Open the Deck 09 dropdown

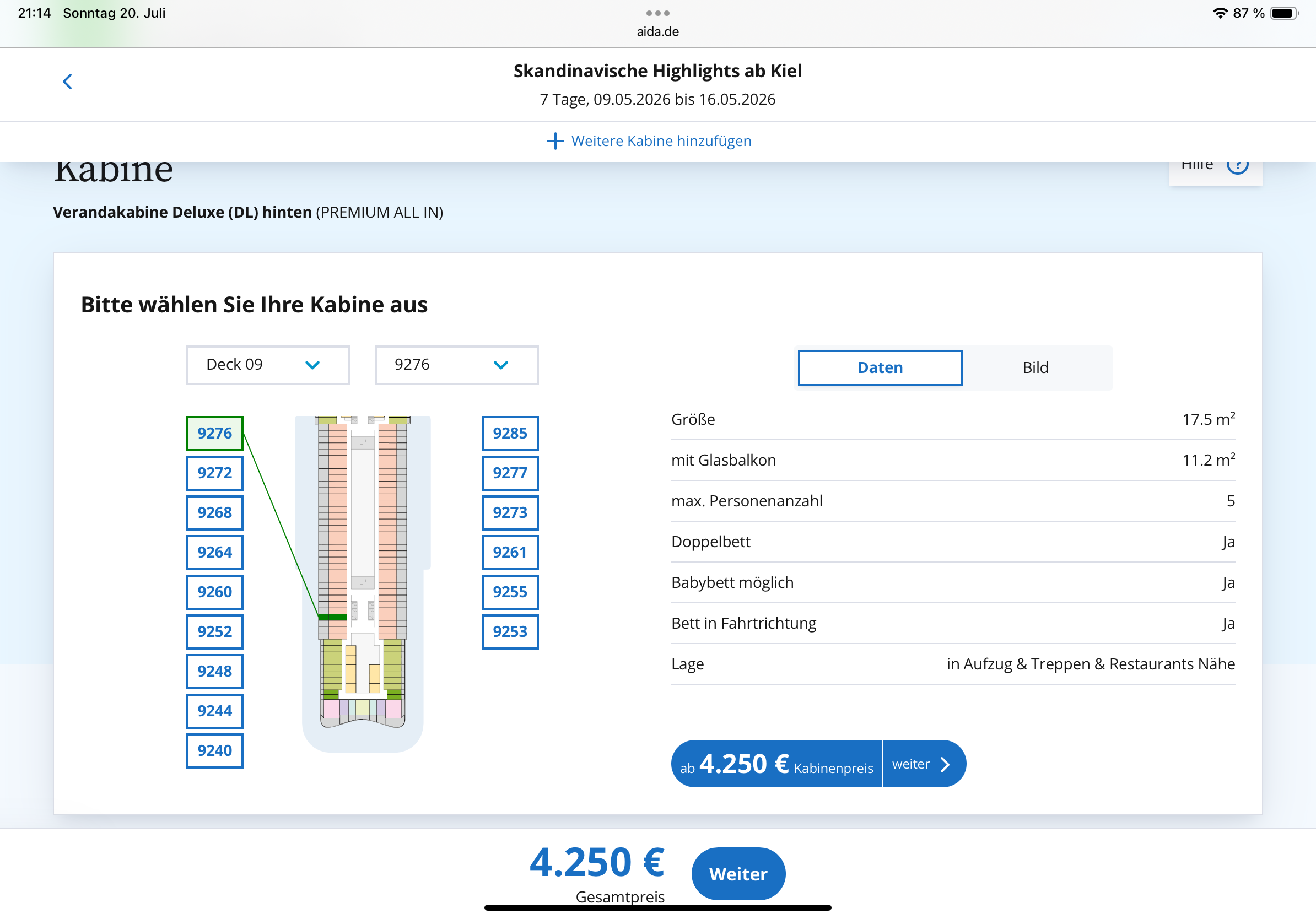(x=268, y=365)
